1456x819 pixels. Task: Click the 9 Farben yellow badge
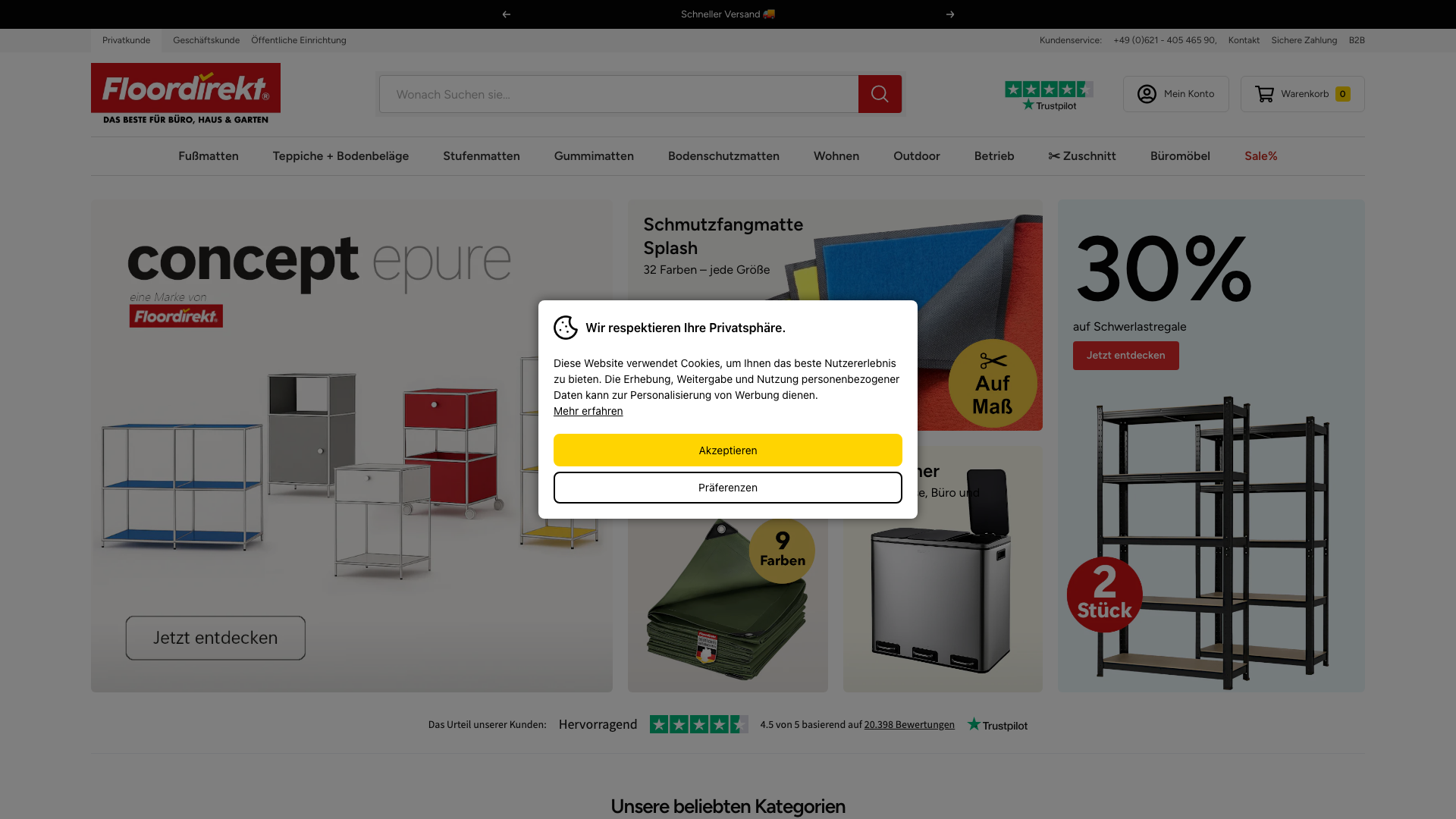click(x=782, y=551)
